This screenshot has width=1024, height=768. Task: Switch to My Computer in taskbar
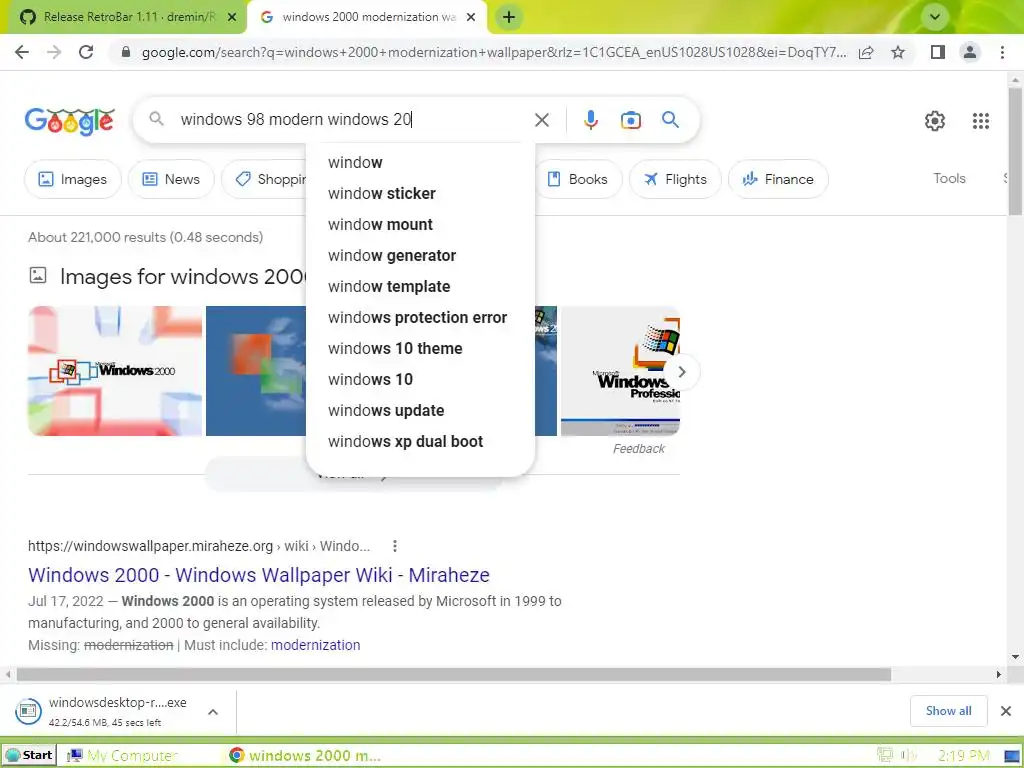pyautogui.click(x=124, y=756)
